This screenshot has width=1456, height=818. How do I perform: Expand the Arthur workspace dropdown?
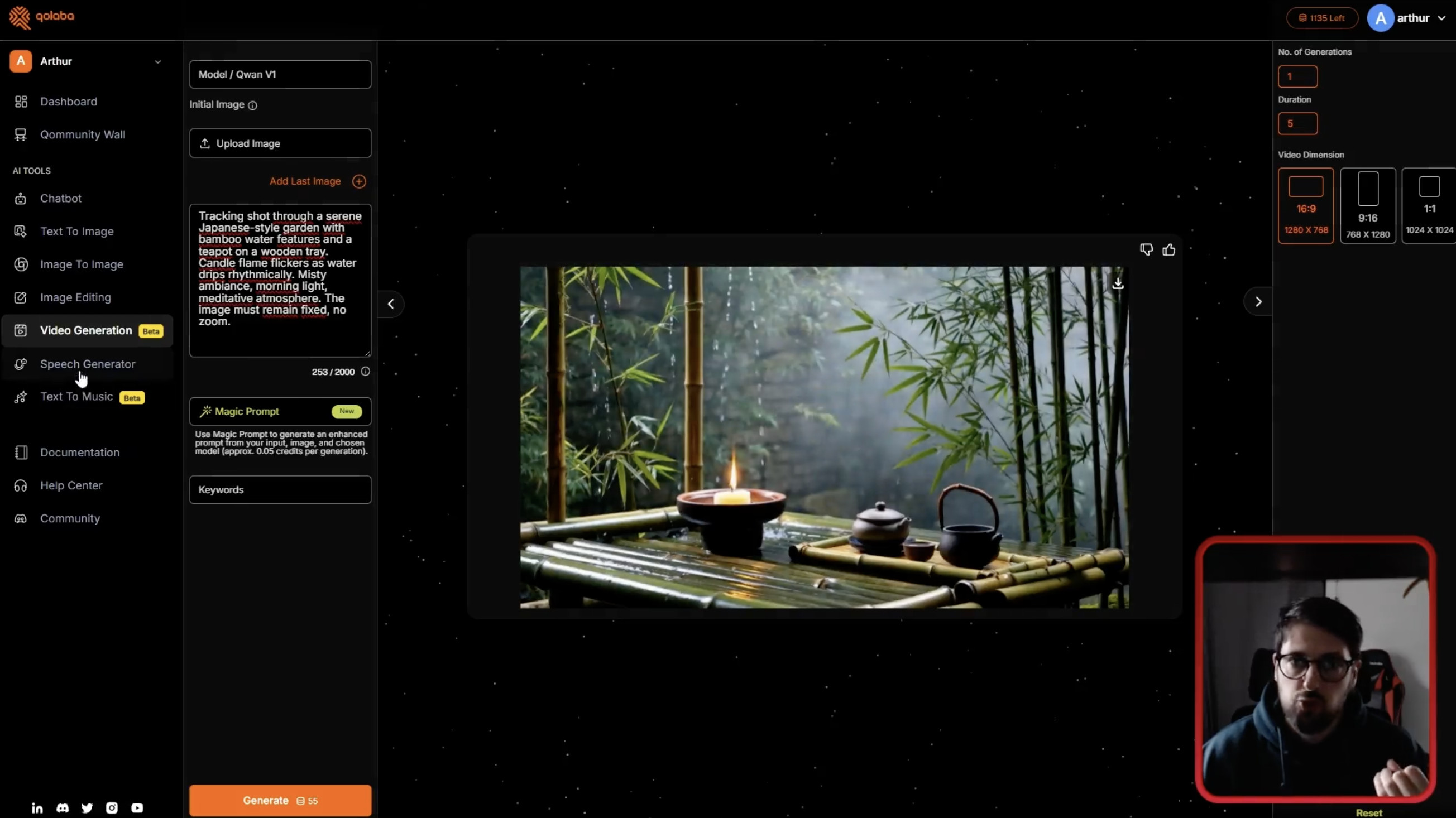pos(157,61)
